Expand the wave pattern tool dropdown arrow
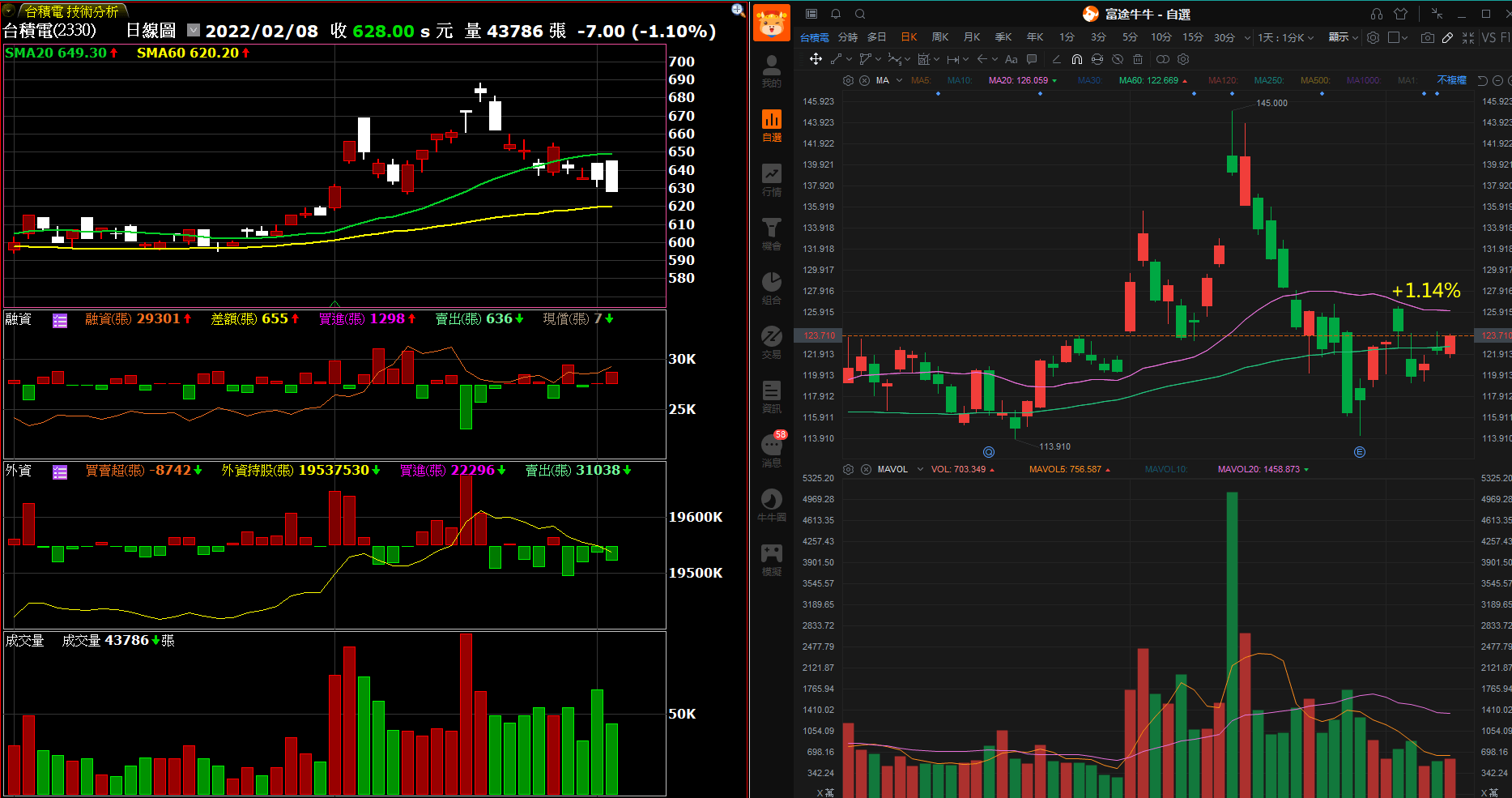1512x798 pixels. pos(907,59)
